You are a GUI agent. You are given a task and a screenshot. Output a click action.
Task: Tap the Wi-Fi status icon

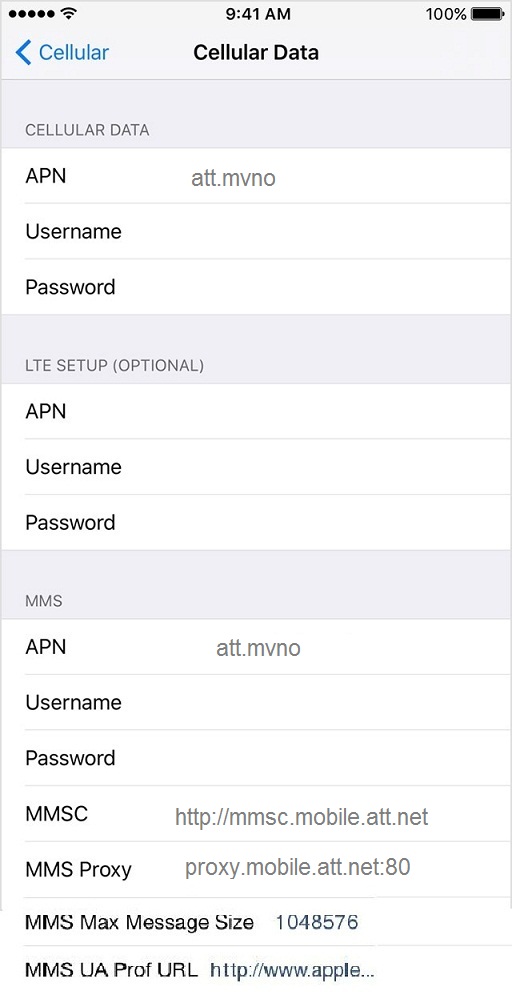pos(67,13)
